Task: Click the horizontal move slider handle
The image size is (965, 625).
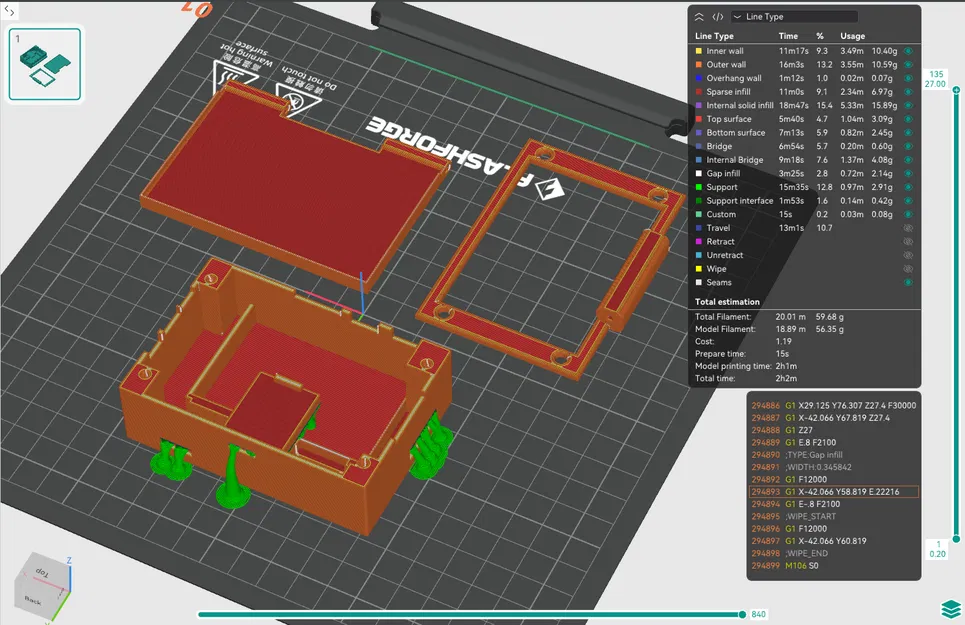Action: pos(742,614)
